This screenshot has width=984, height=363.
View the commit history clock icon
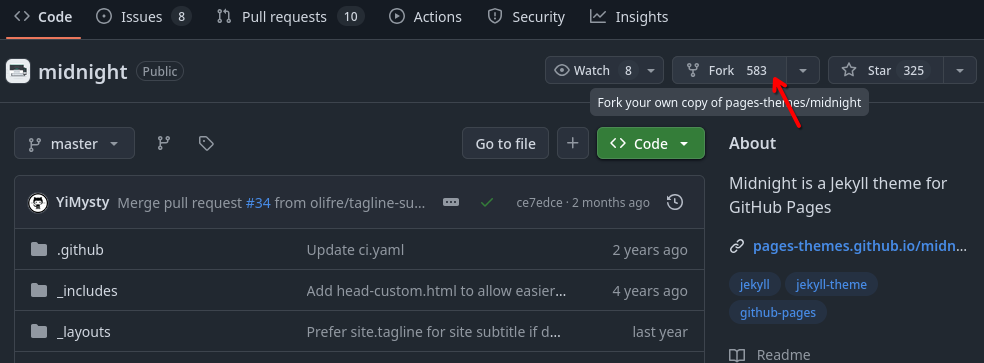675,202
